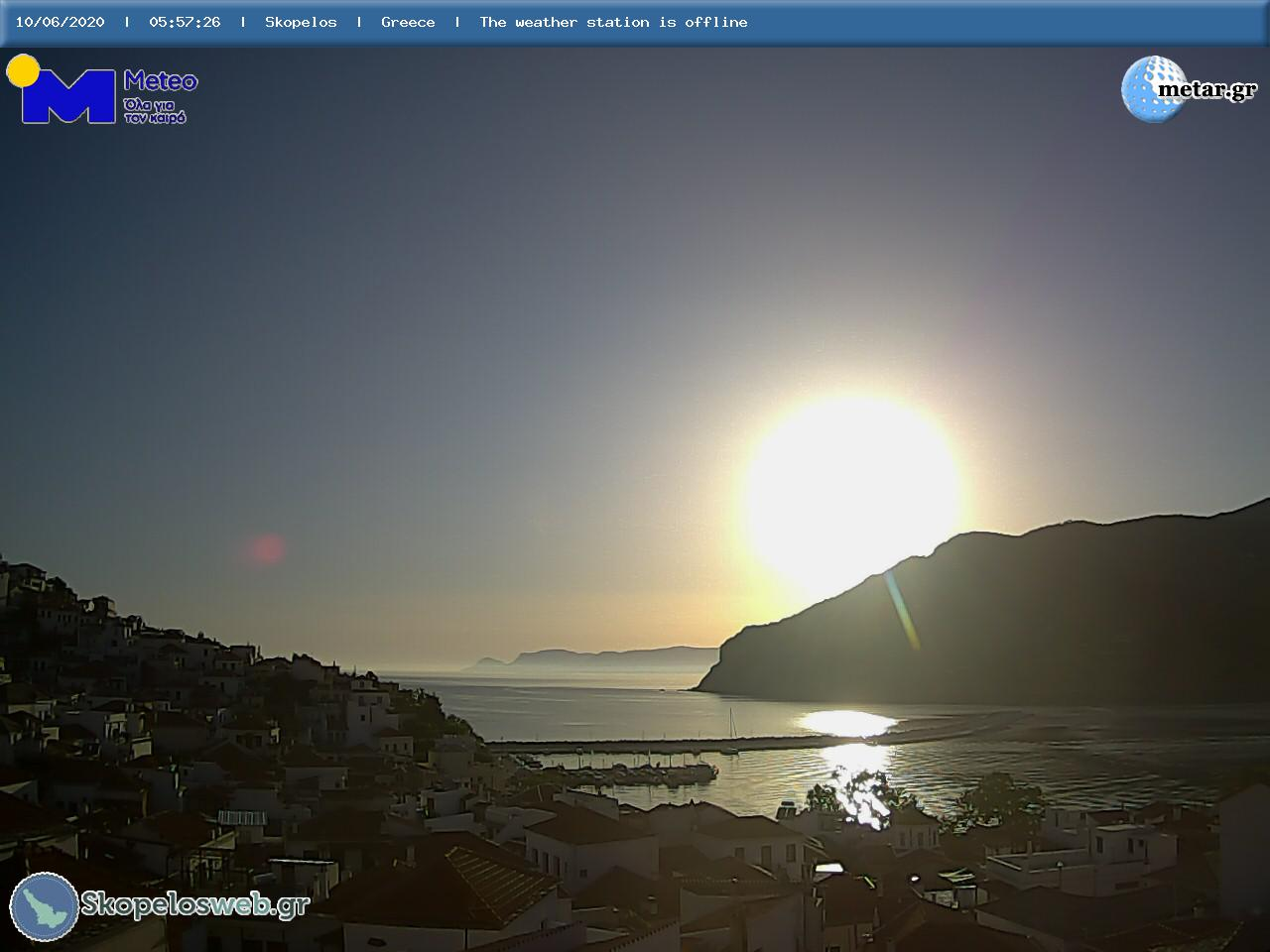Click "The weather station is offline" message
The image size is (1270, 952).
point(613,22)
